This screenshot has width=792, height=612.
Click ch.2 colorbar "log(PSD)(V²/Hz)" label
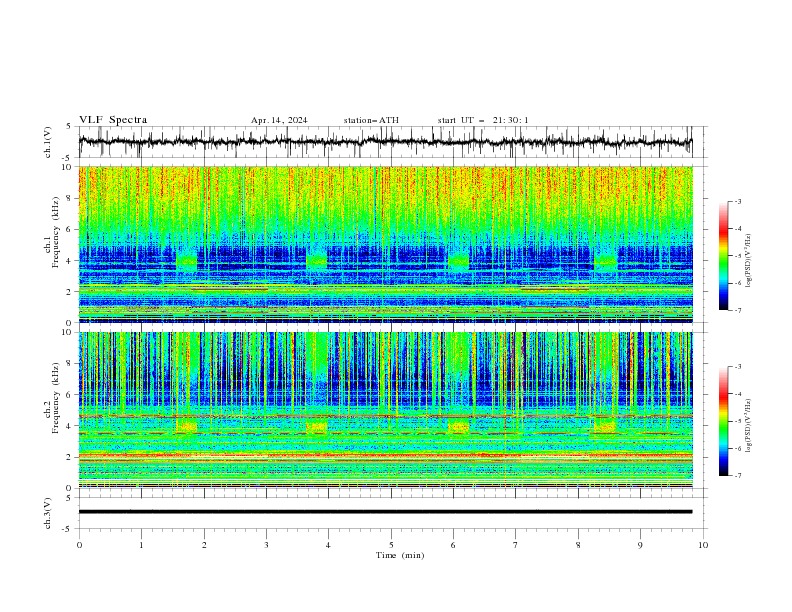click(x=748, y=426)
